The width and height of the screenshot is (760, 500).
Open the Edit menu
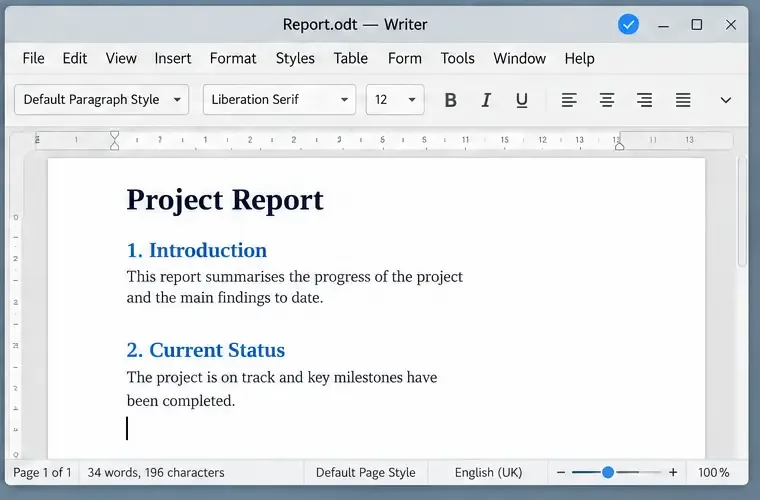(75, 58)
